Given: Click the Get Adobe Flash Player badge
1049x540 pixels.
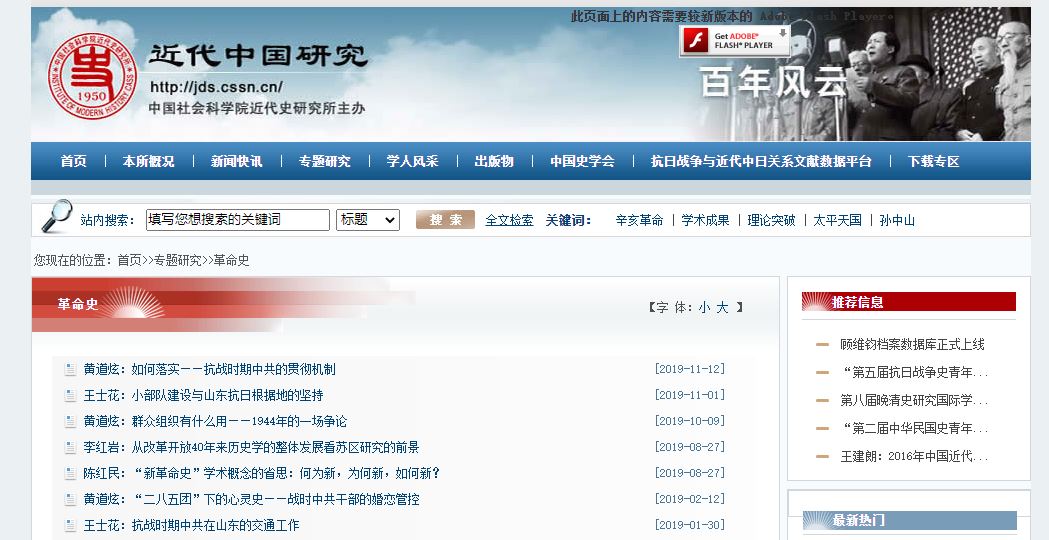Looking at the screenshot, I should point(735,41).
